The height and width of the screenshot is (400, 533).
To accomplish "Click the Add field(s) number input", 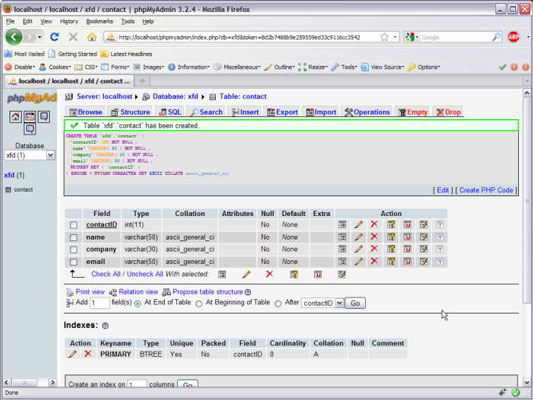I will 99,303.
